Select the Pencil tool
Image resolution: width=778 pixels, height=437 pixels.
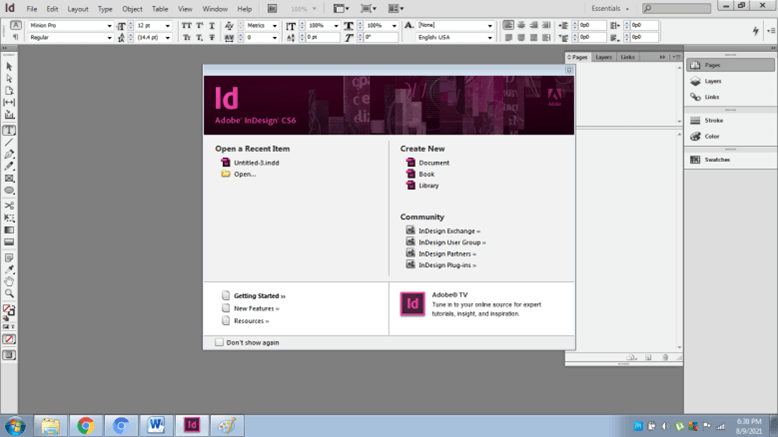point(9,166)
